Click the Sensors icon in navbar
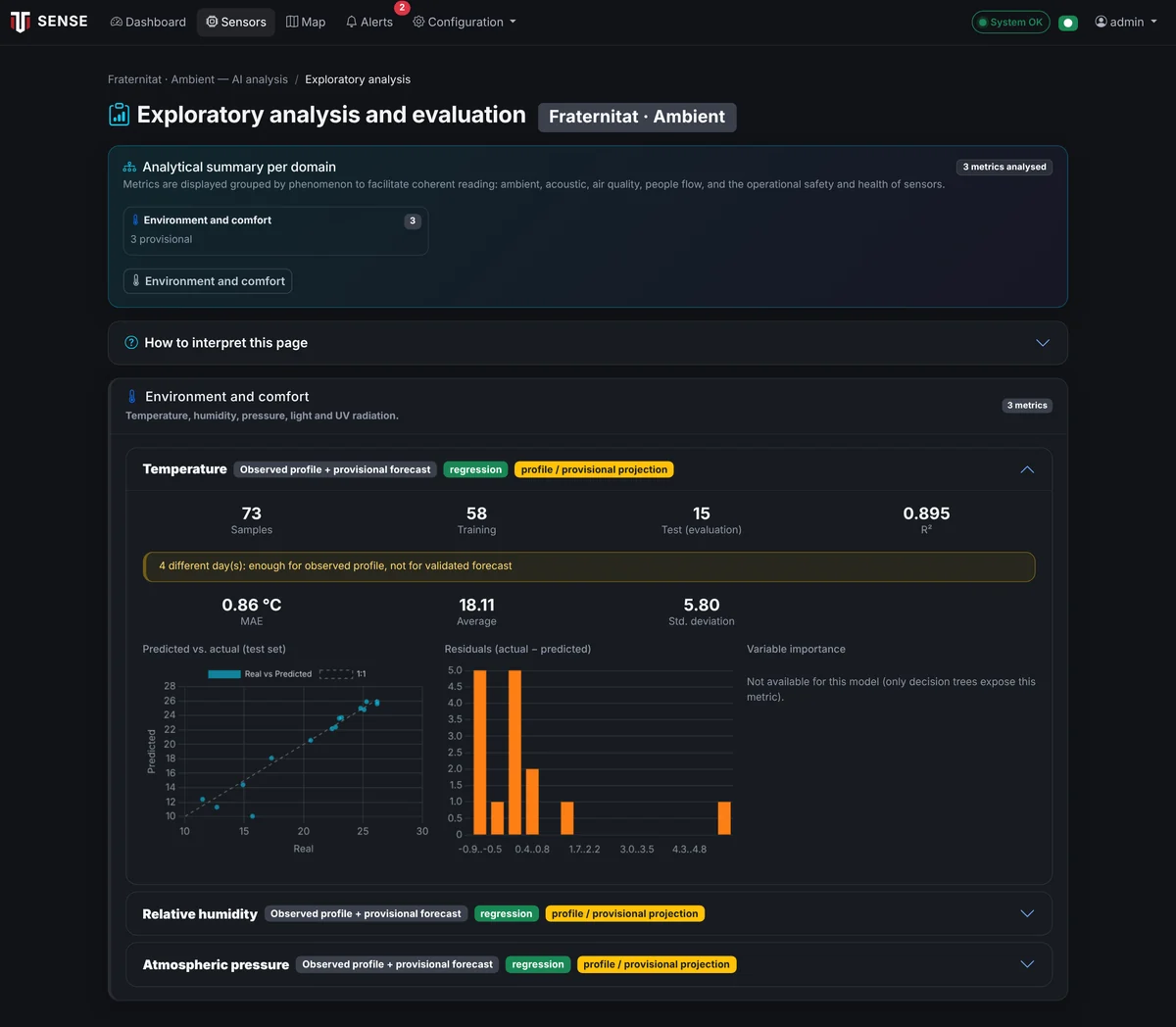 [212, 22]
